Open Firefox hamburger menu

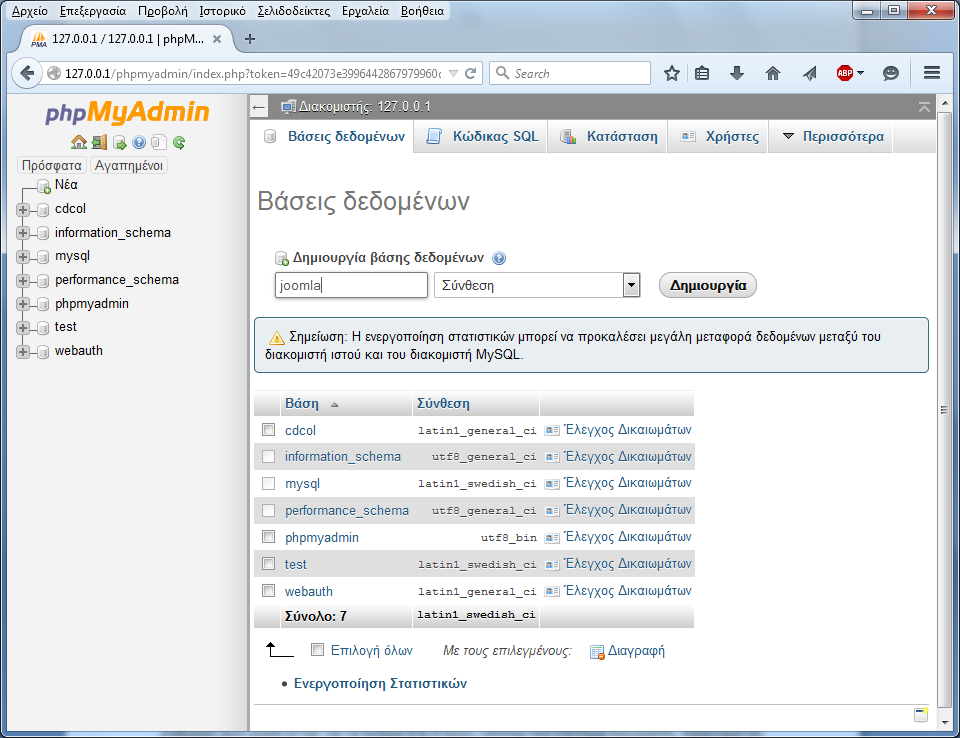932,73
